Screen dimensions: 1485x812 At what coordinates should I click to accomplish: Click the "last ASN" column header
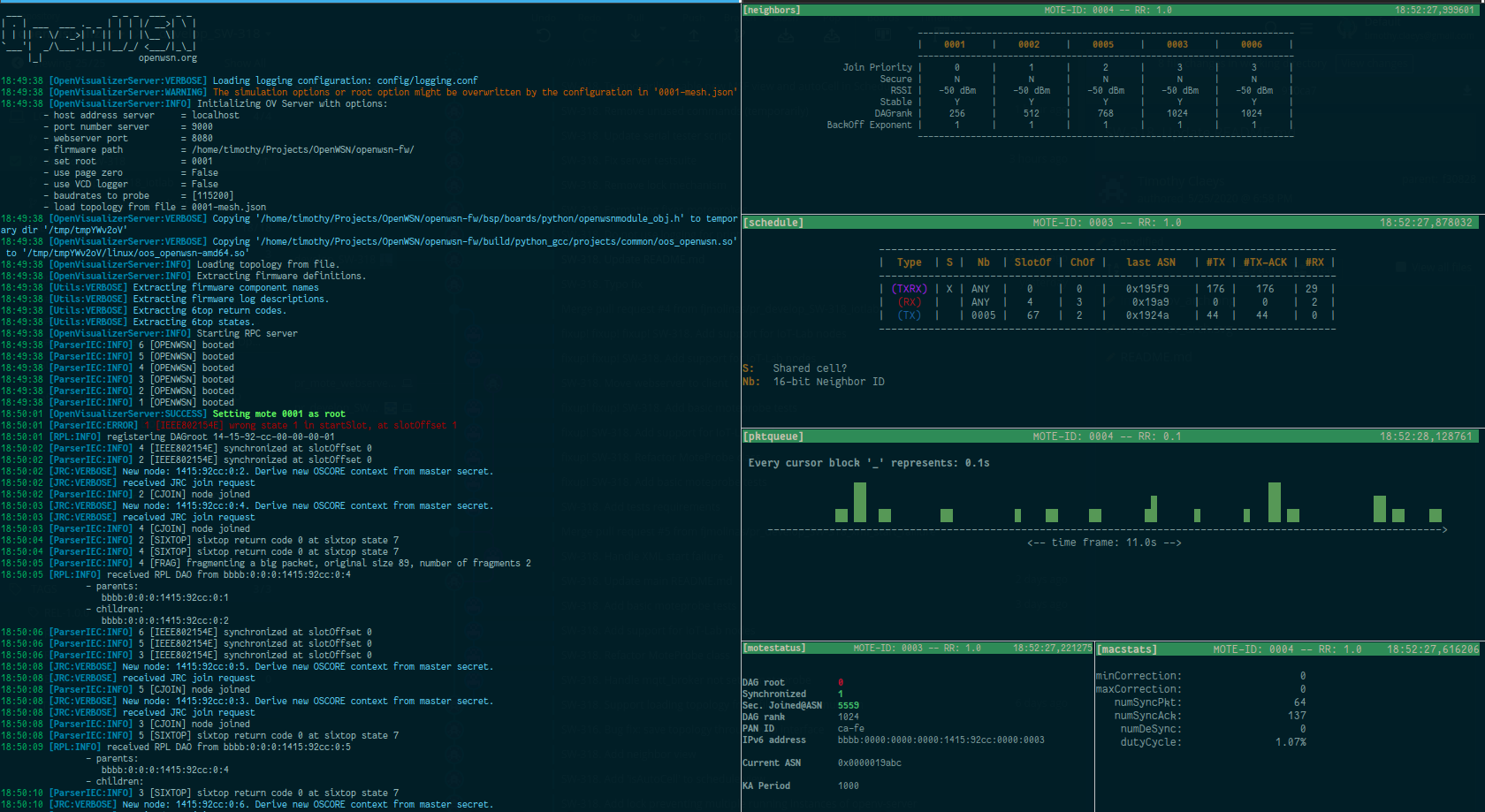pyautogui.click(x=1150, y=262)
